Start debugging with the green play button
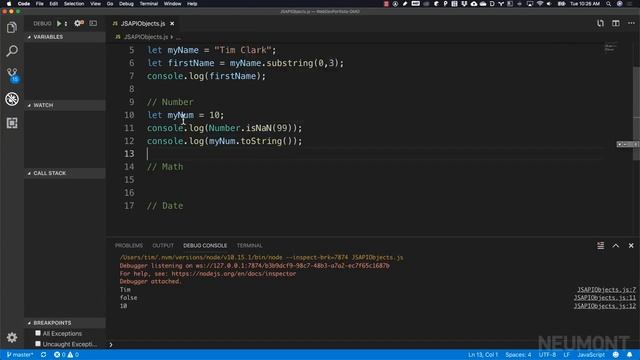Image resolution: width=640 pixels, height=360 pixels. [x=59, y=24]
